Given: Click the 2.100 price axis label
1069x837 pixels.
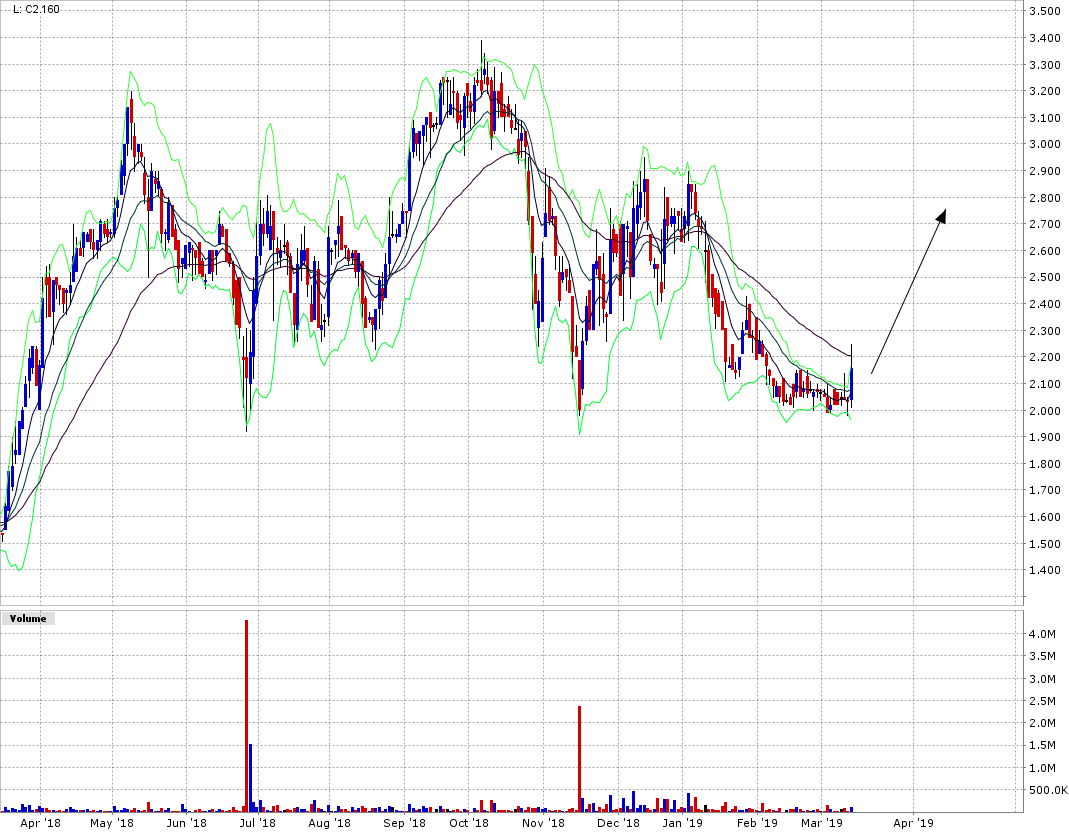Looking at the screenshot, I should coord(1045,384).
